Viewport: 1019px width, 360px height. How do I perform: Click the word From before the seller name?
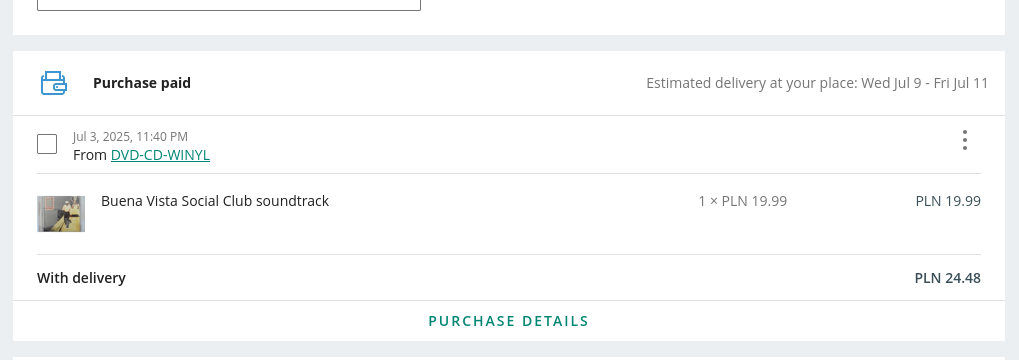pyautogui.click(x=90, y=155)
